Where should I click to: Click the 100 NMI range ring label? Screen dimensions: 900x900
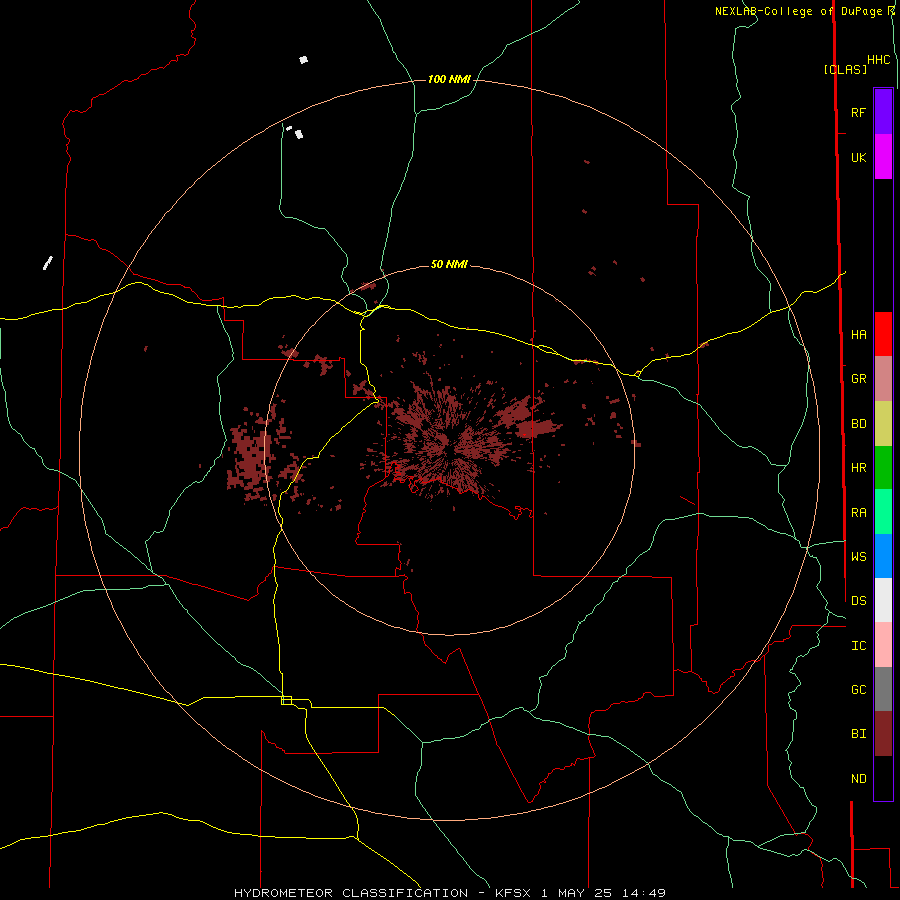pyautogui.click(x=449, y=79)
